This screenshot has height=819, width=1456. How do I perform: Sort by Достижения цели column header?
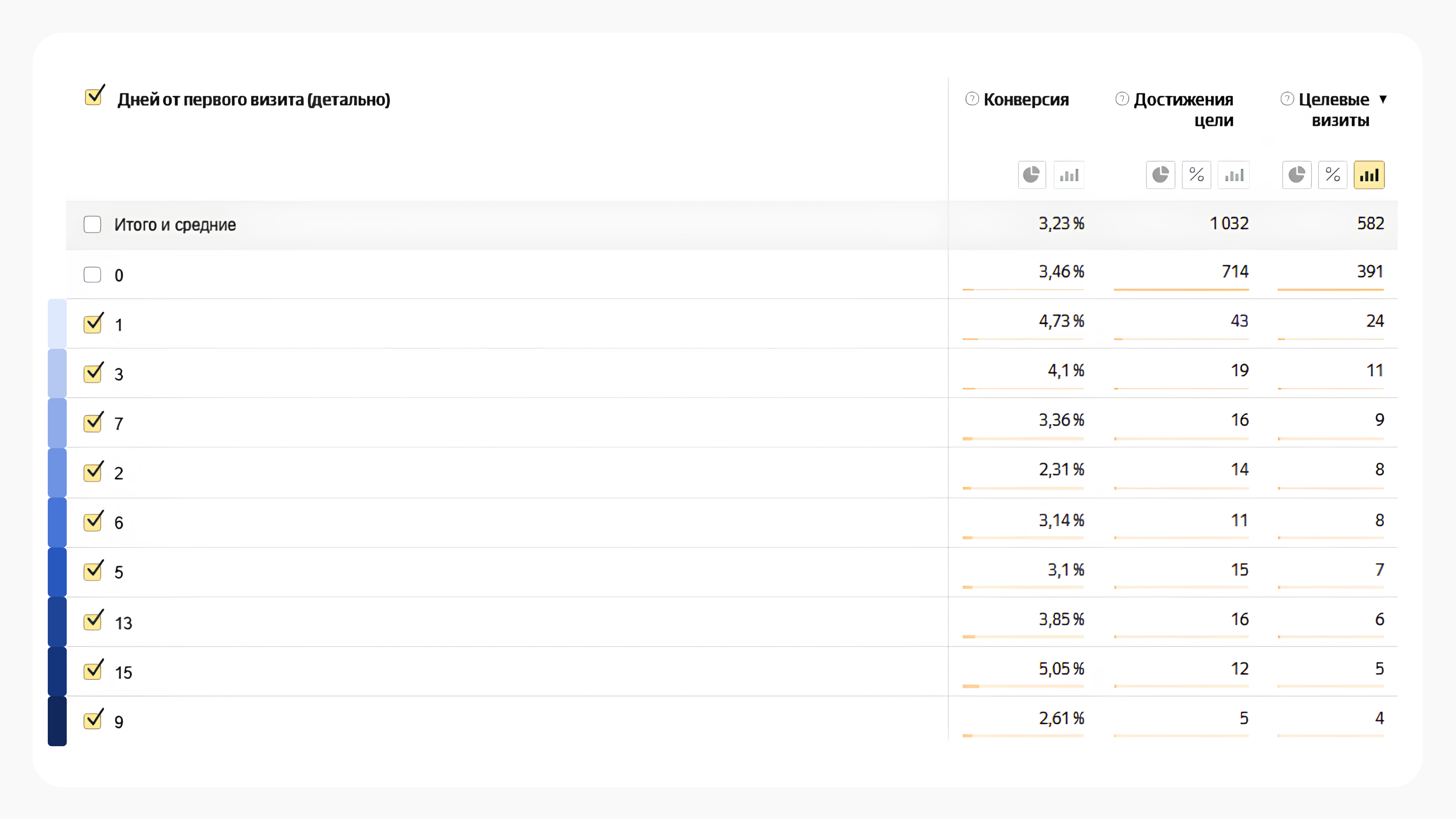[x=1183, y=110]
